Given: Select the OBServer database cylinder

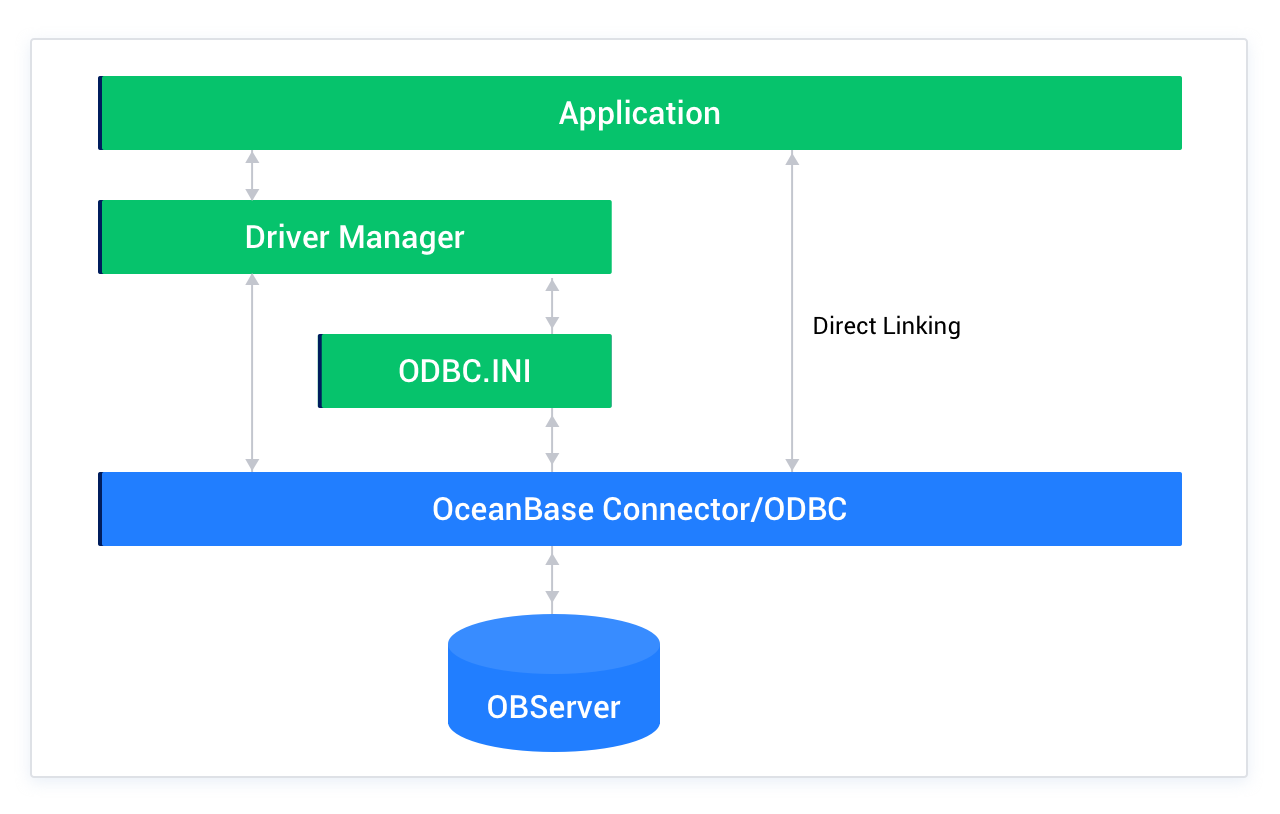Looking at the screenshot, I should pyautogui.click(x=553, y=680).
